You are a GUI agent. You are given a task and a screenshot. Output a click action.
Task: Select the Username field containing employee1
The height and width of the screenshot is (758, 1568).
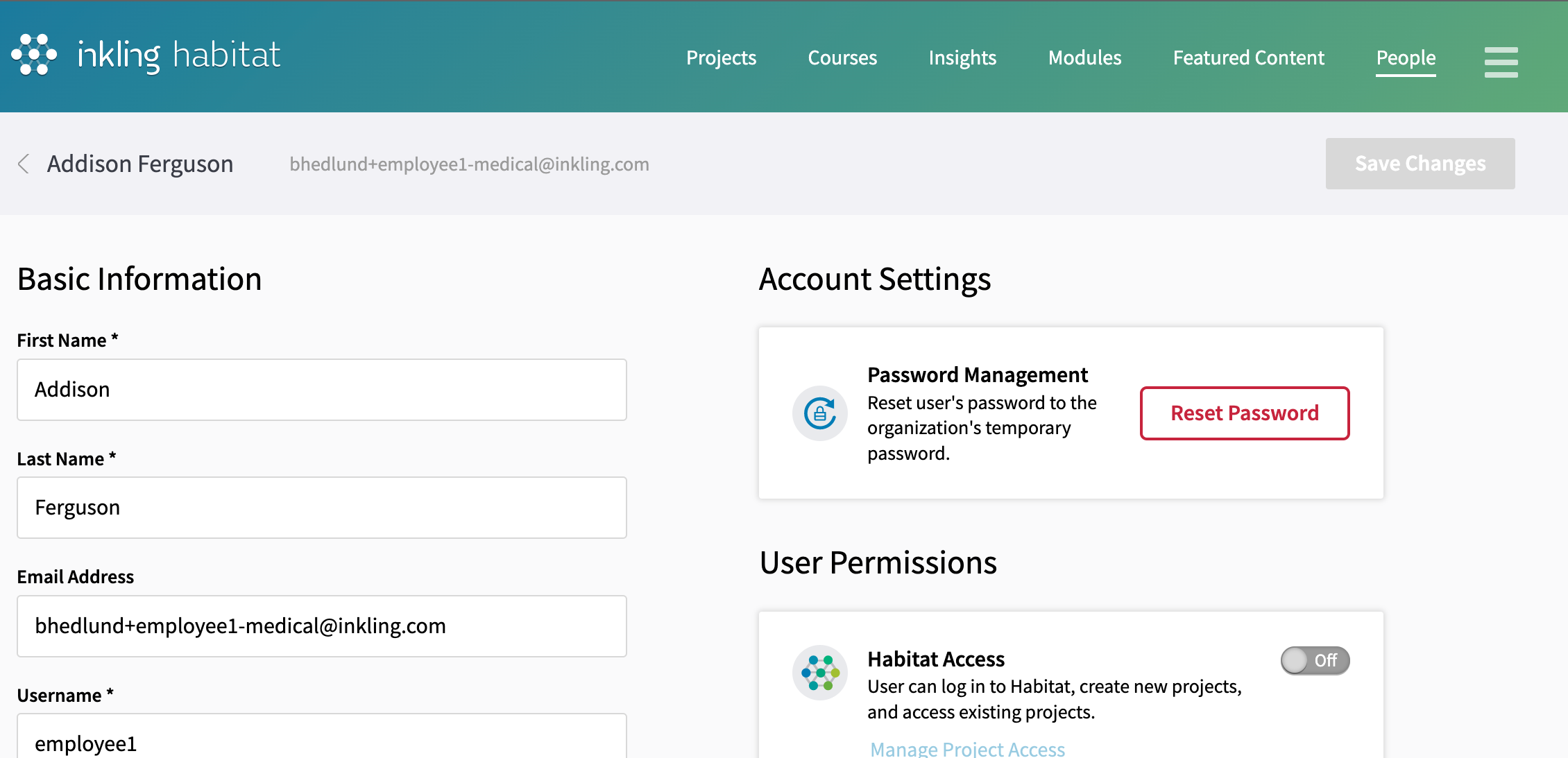[322, 741]
